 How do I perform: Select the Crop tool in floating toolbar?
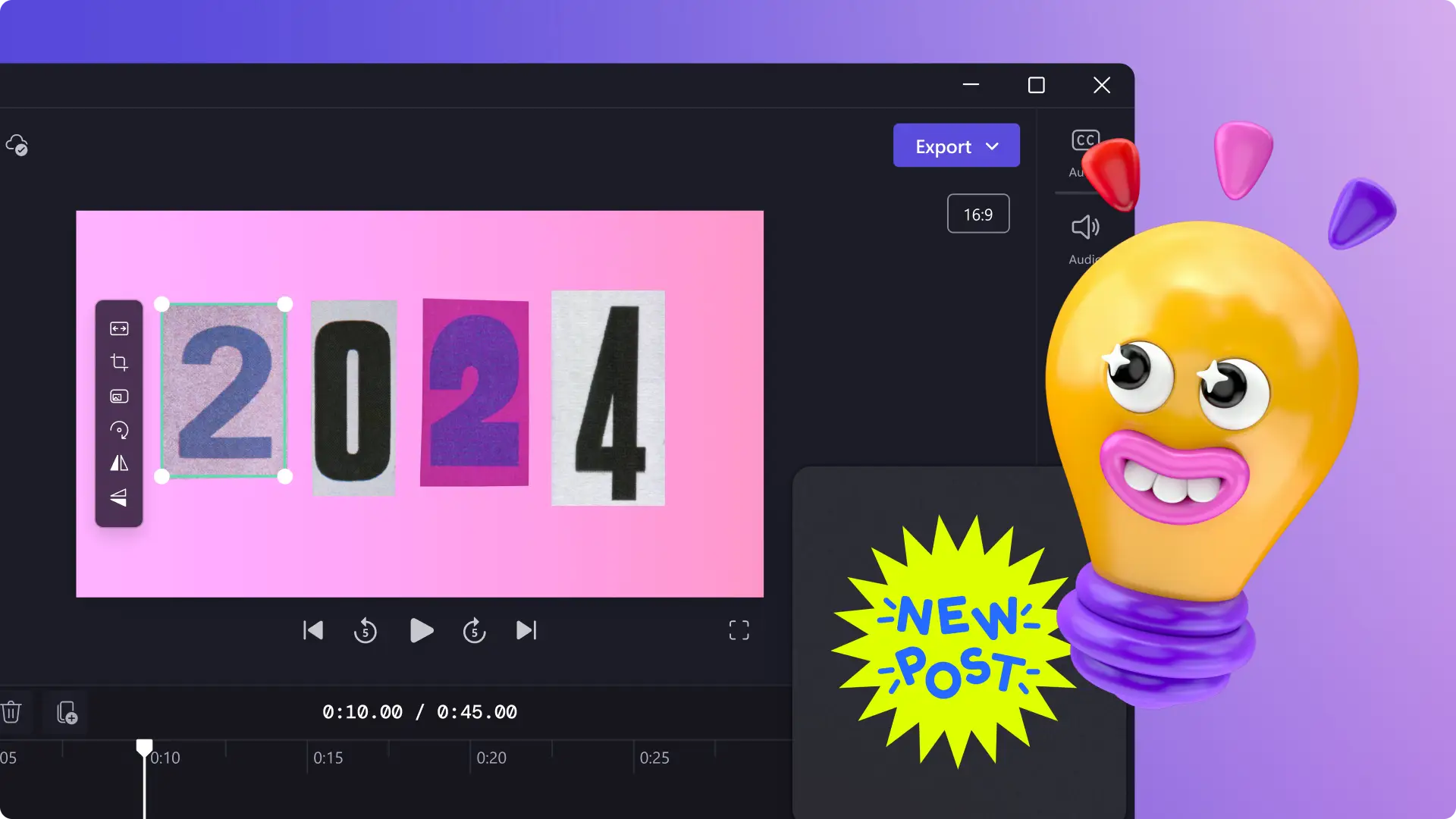(x=119, y=362)
